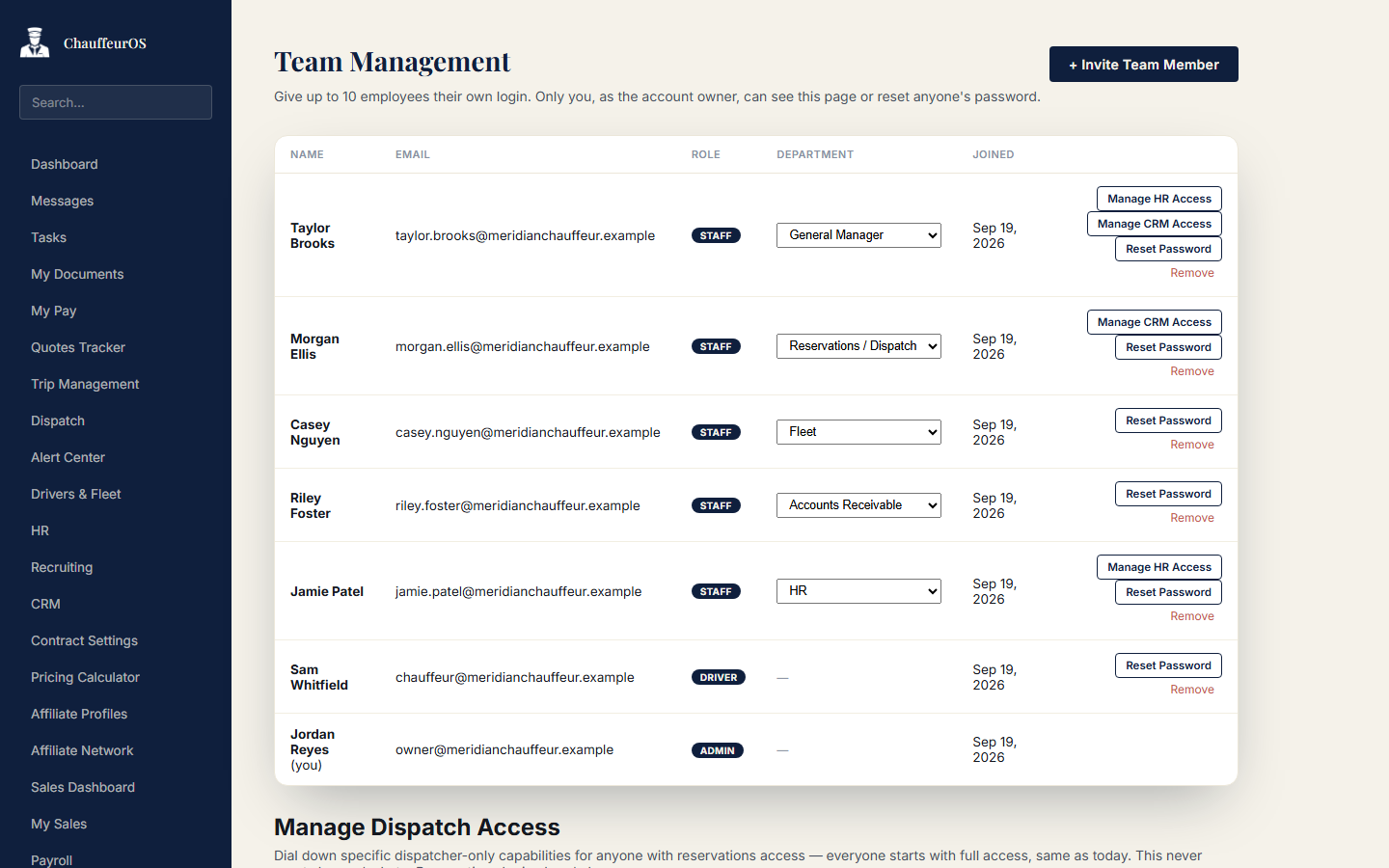1389x868 pixels.
Task: Manage CRM Access for Morgan Ellis
Action: click(1155, 322)
